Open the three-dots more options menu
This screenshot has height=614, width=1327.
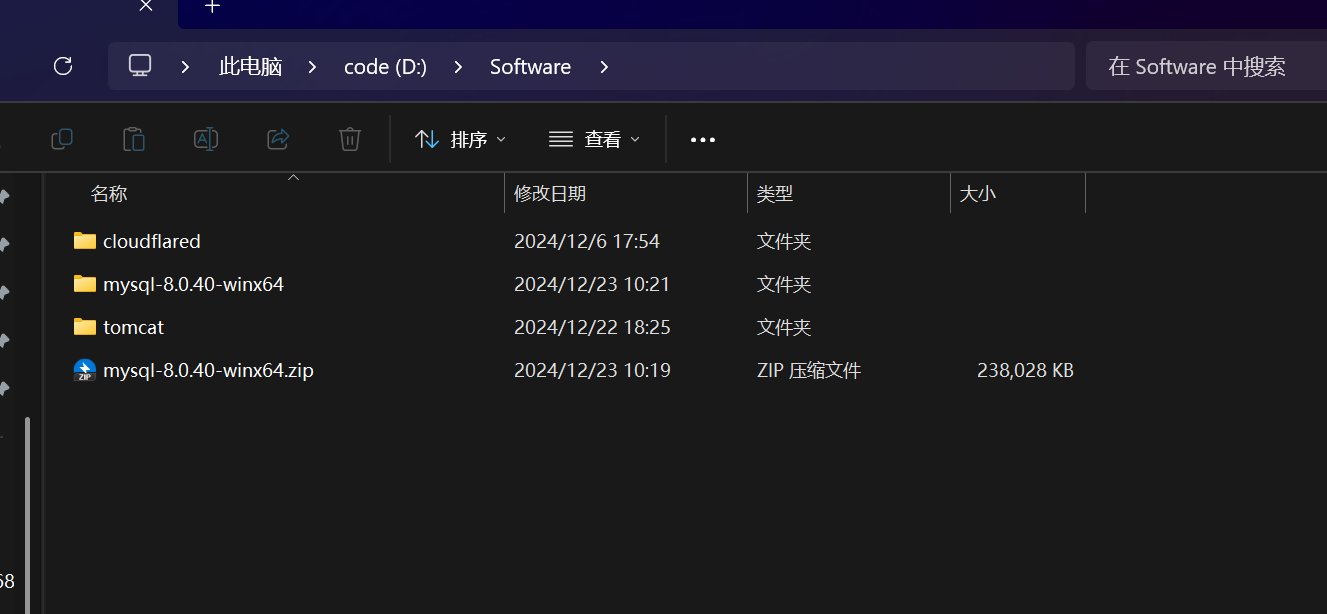point(703,140)
